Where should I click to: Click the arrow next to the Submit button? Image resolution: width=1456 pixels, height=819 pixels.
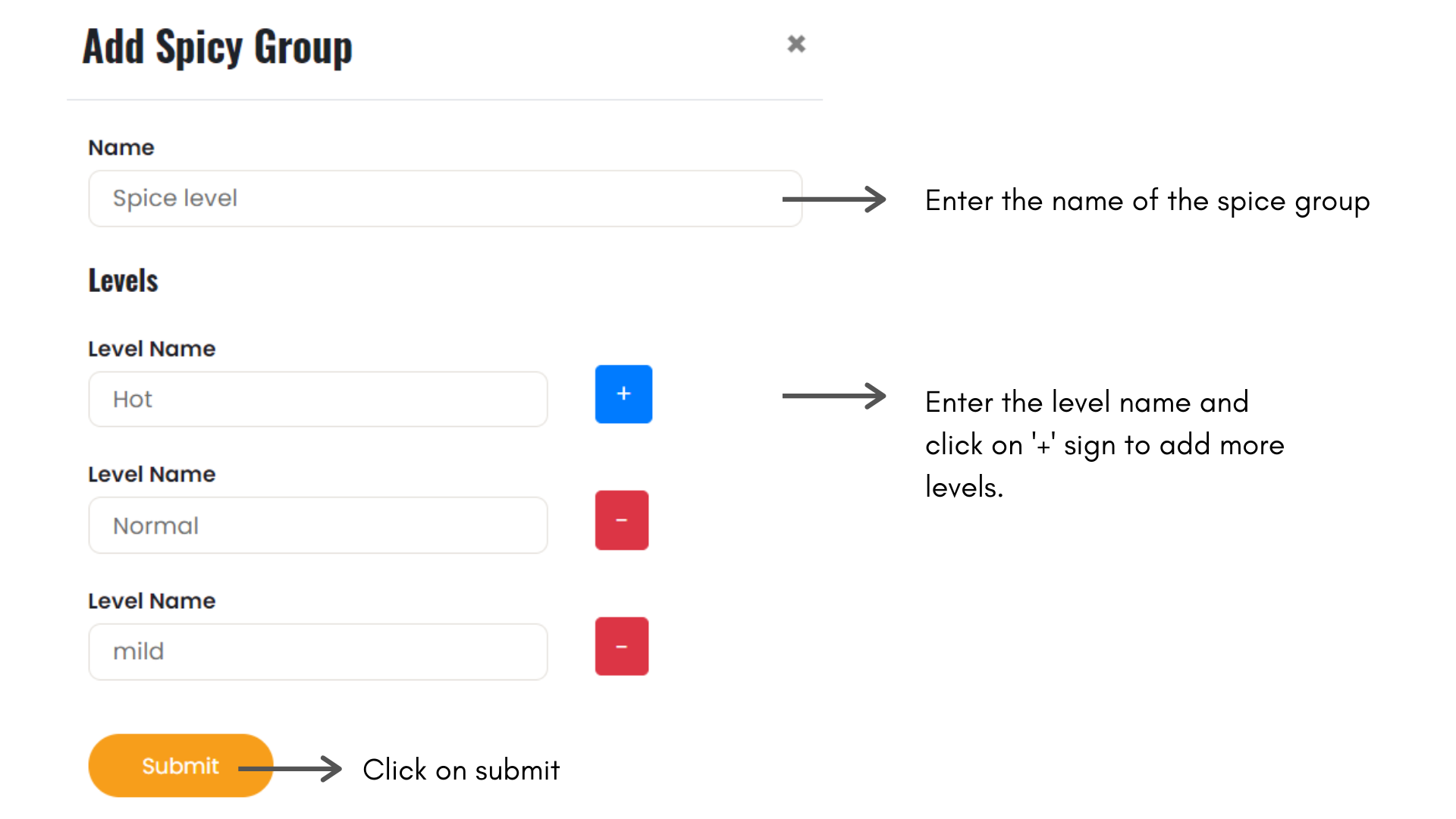[x=292, y=769]
